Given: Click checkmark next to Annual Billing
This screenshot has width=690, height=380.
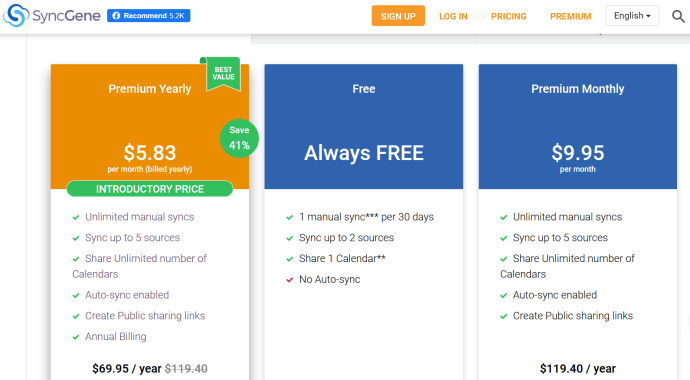Looking at the screenshot, I should (x=76, y=337).
